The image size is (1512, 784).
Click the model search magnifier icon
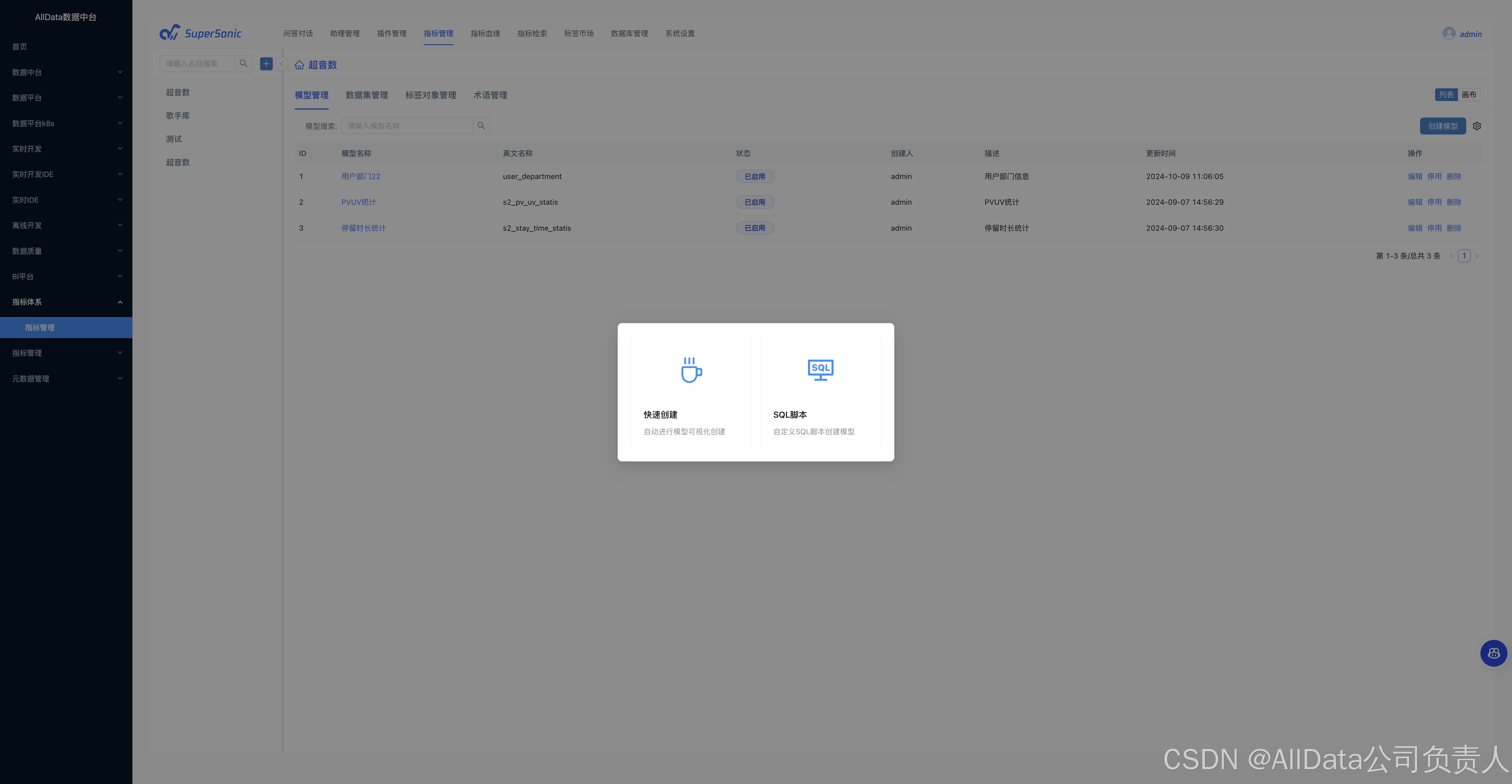481,126
